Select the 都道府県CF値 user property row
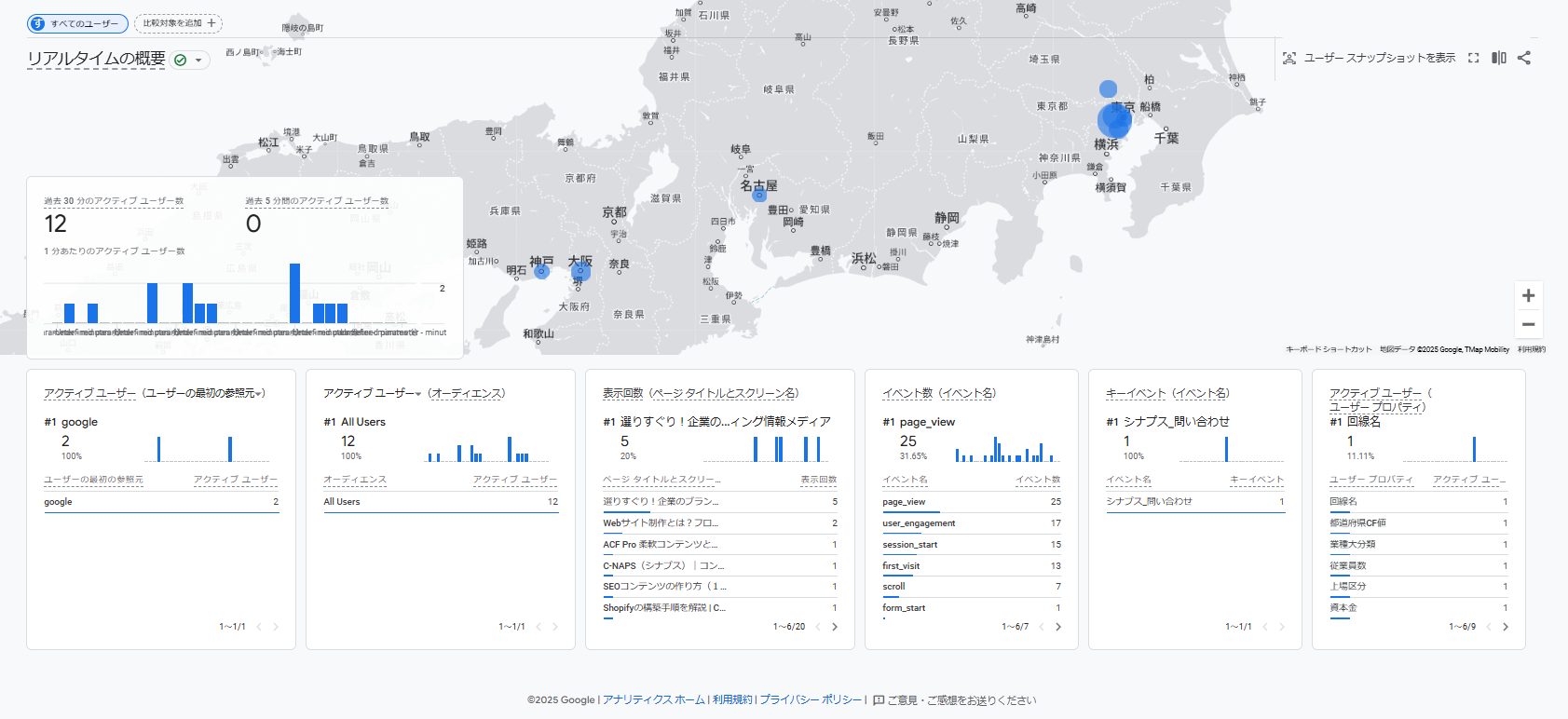 tap(1419, 522)
